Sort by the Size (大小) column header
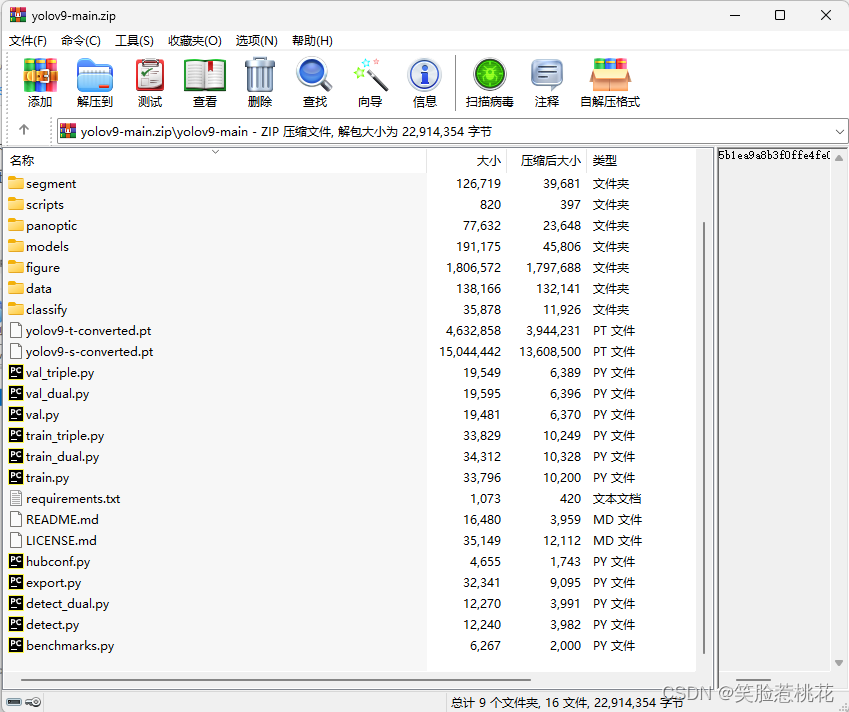The image size is (849, 712). (467, 160)
